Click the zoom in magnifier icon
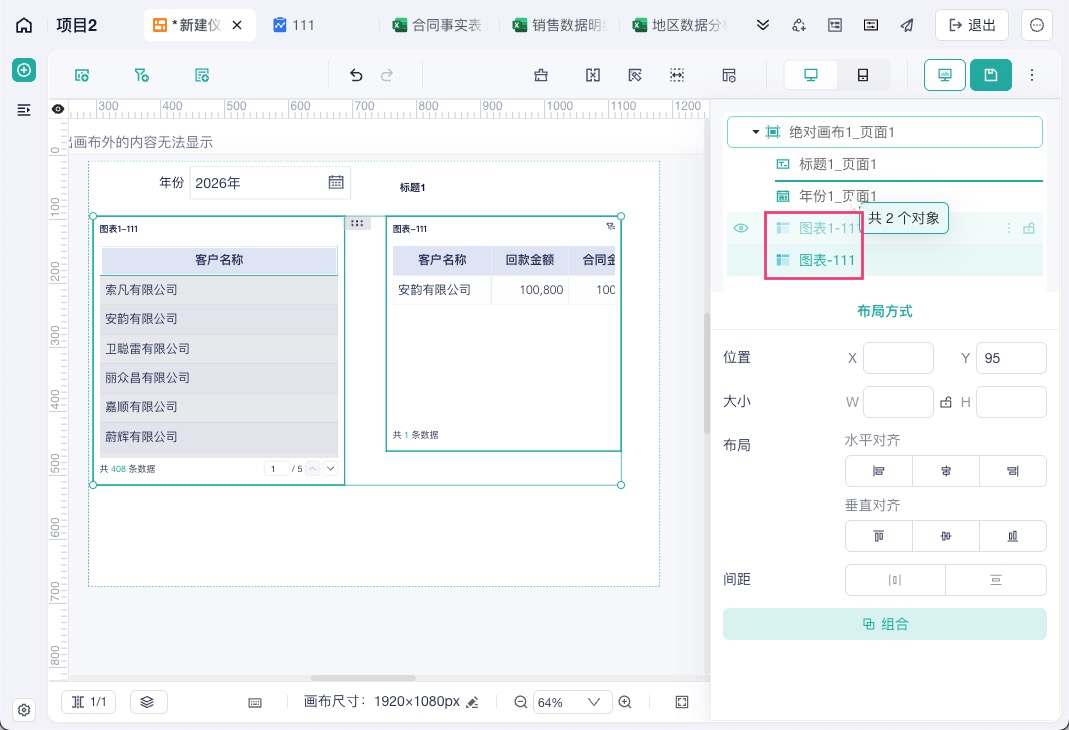The height and width of the screenshot is (730, 1069). pos(624,702)
